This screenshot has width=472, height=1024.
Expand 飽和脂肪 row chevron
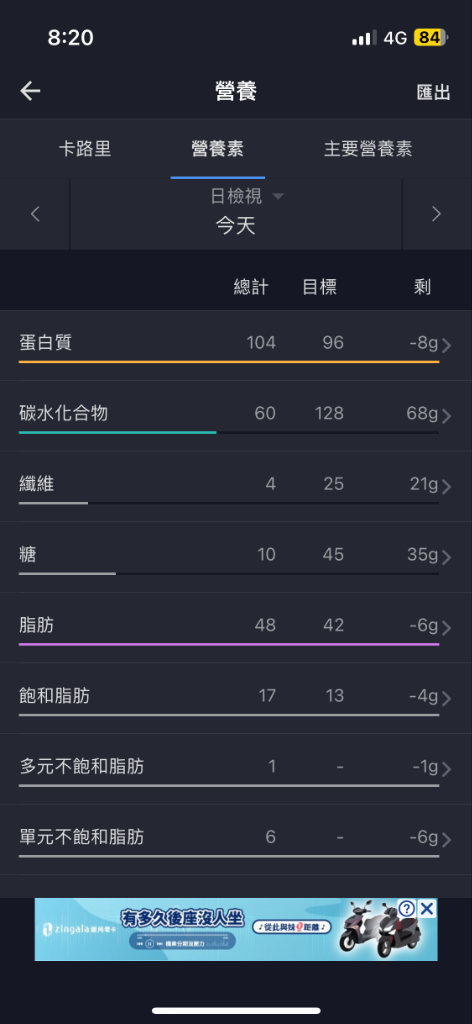click(447, 698)
